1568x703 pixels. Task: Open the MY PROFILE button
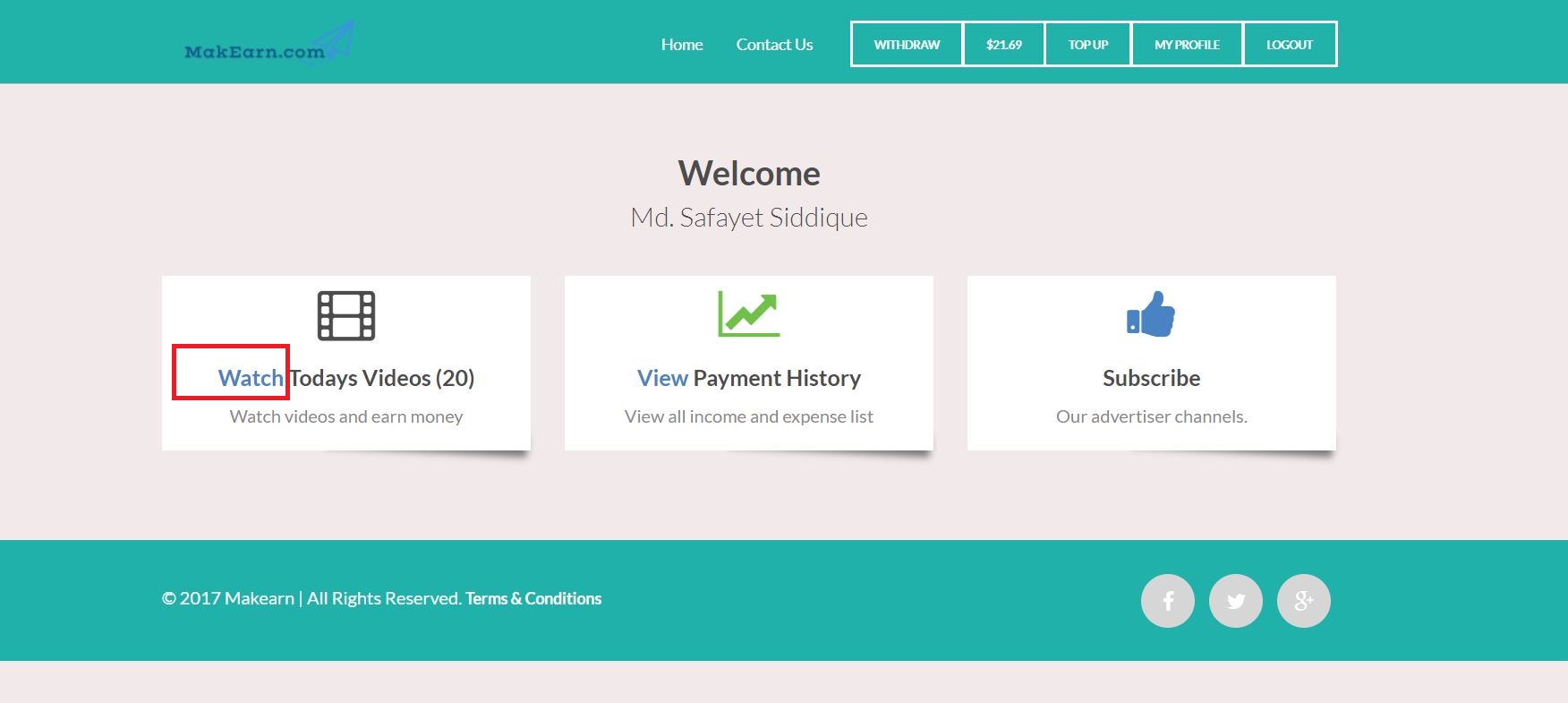tap(1187, 45)
